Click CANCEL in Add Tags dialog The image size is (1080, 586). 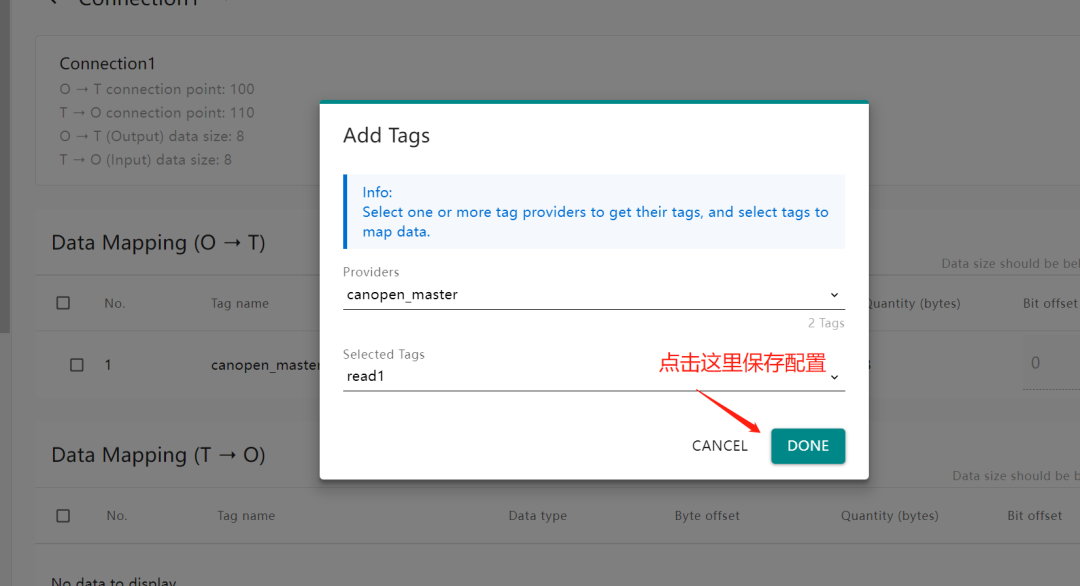coord(719,446)
